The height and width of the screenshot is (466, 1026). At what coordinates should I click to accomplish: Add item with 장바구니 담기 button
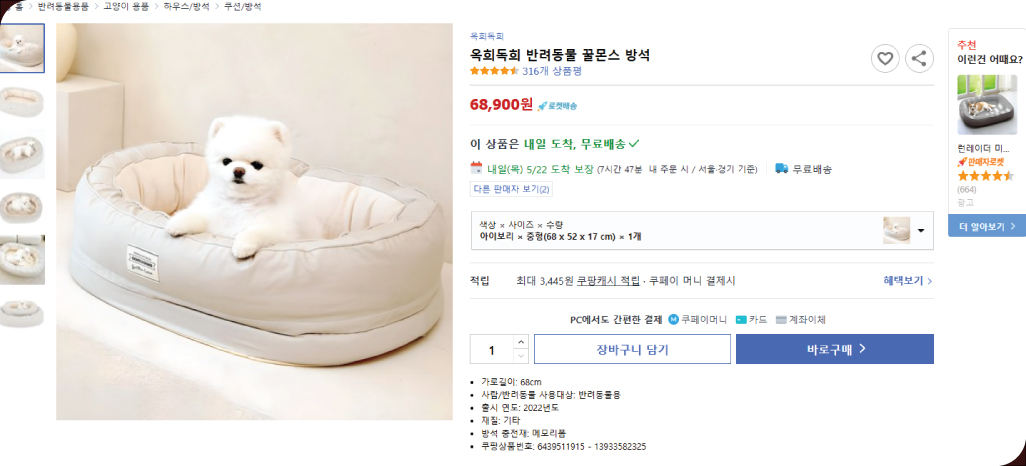(x=632, y=349)
